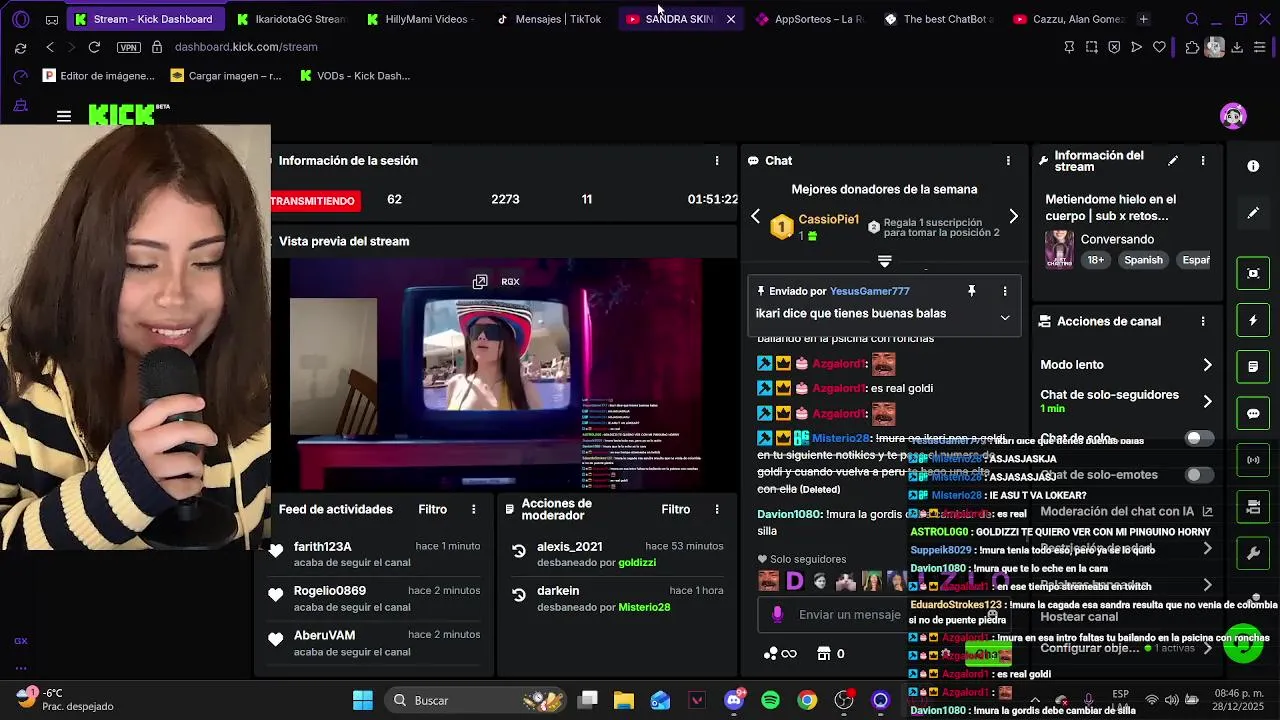Screen dimensions: 1280x720
Task: Show the next top donor with the right arrow
Action: click(x=1013, y=216)
